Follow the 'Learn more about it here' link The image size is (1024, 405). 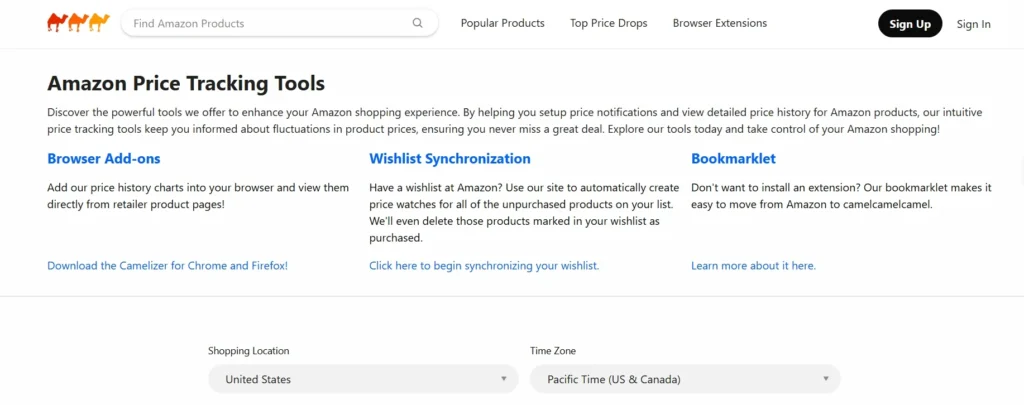pos(753,266)
